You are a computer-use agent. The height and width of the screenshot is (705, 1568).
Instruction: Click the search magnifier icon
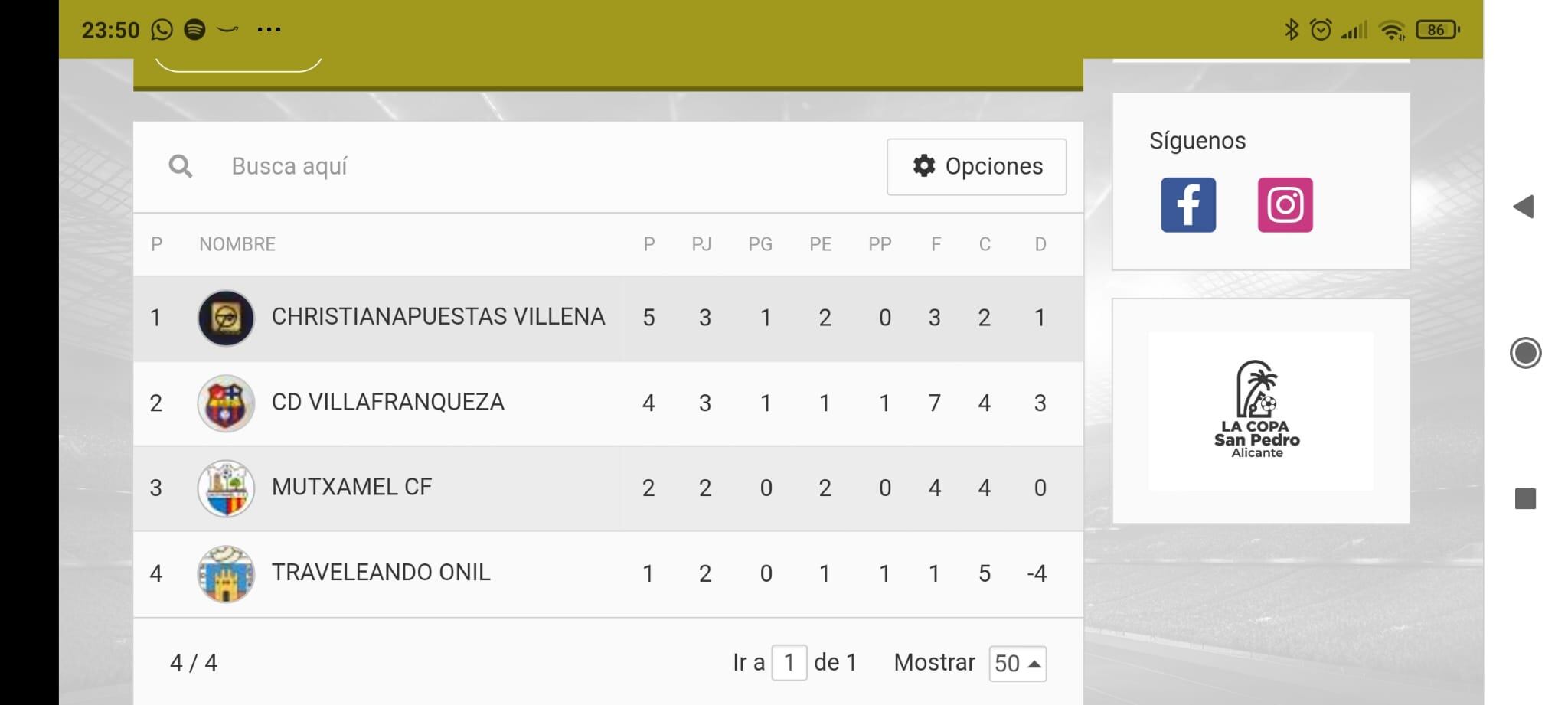(x=181, y=166)
